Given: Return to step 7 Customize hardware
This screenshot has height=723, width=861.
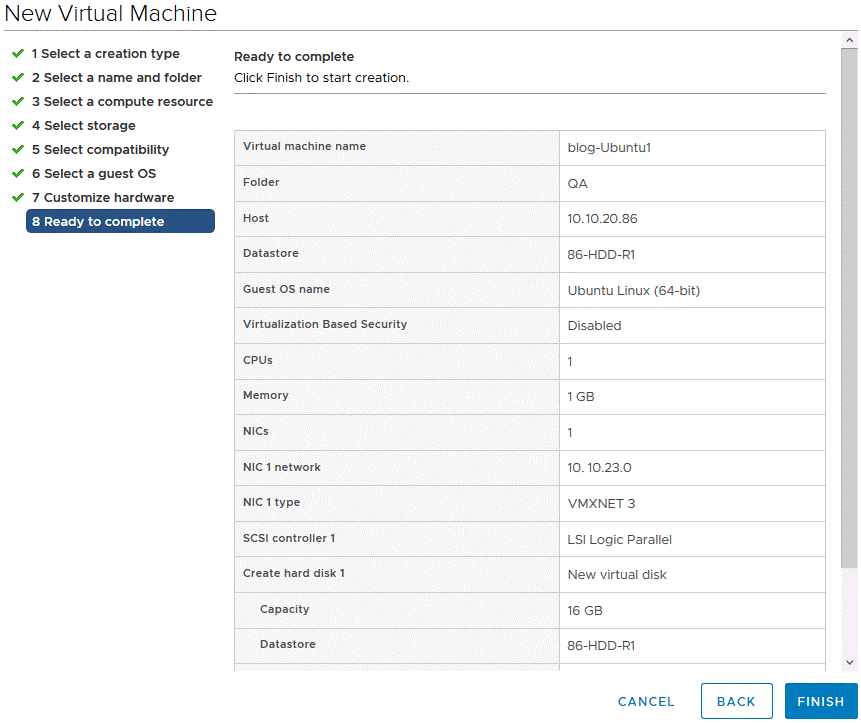Looking at the screenshot, I should click(102, 198).
